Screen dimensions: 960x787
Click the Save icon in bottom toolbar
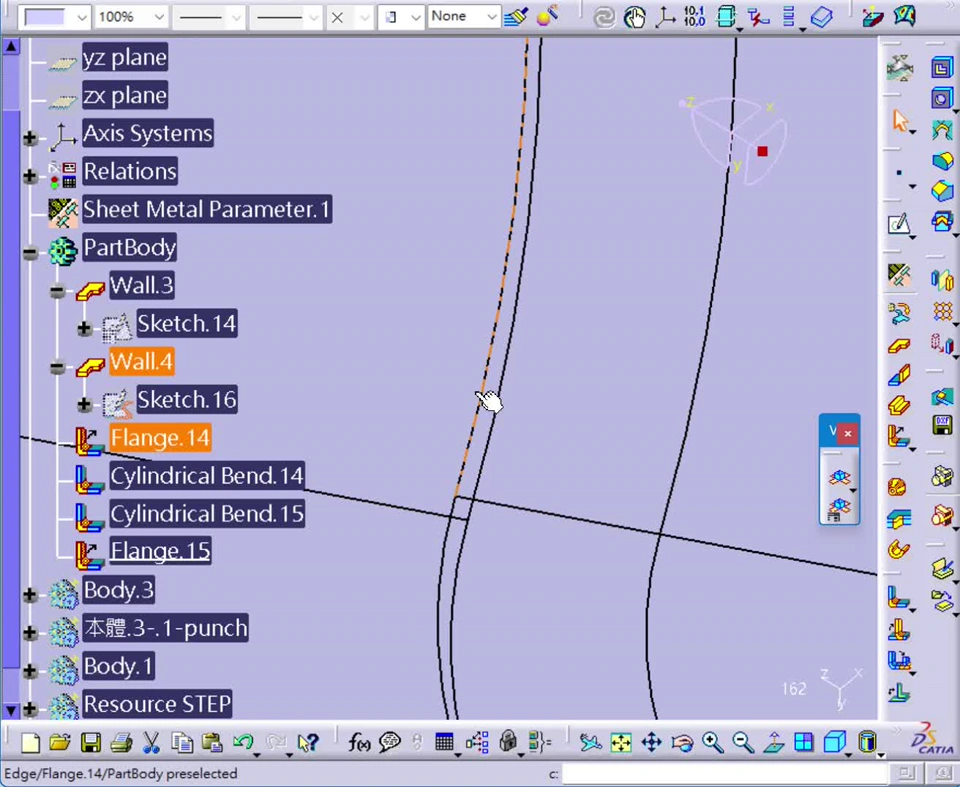click(x=91, y=742)
